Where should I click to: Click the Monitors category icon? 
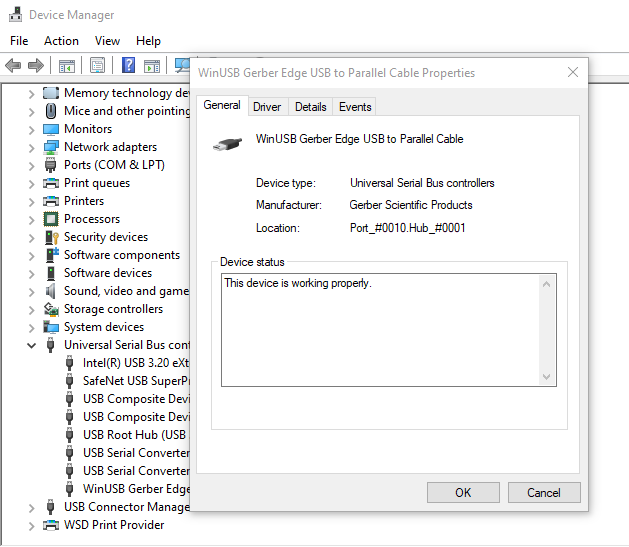coord(51,129)
